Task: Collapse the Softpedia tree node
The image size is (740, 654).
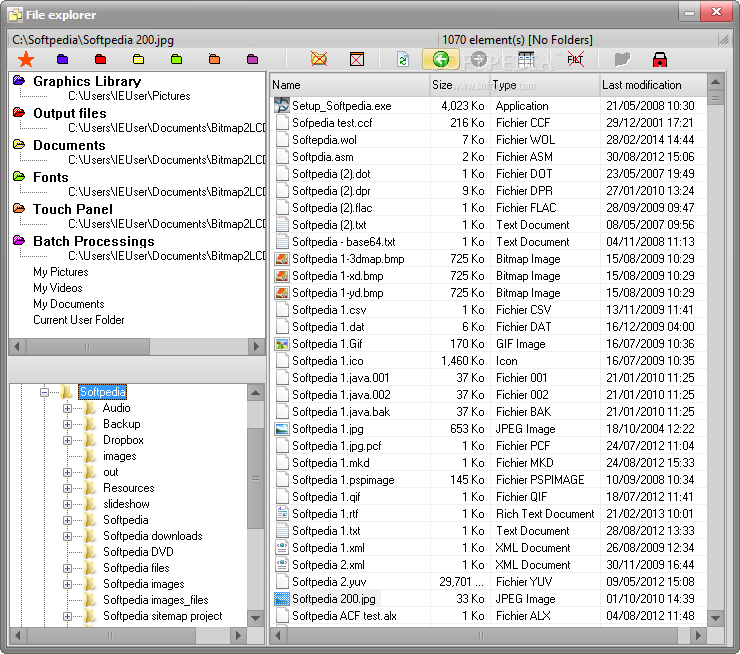Action: (x=44, y=392)
